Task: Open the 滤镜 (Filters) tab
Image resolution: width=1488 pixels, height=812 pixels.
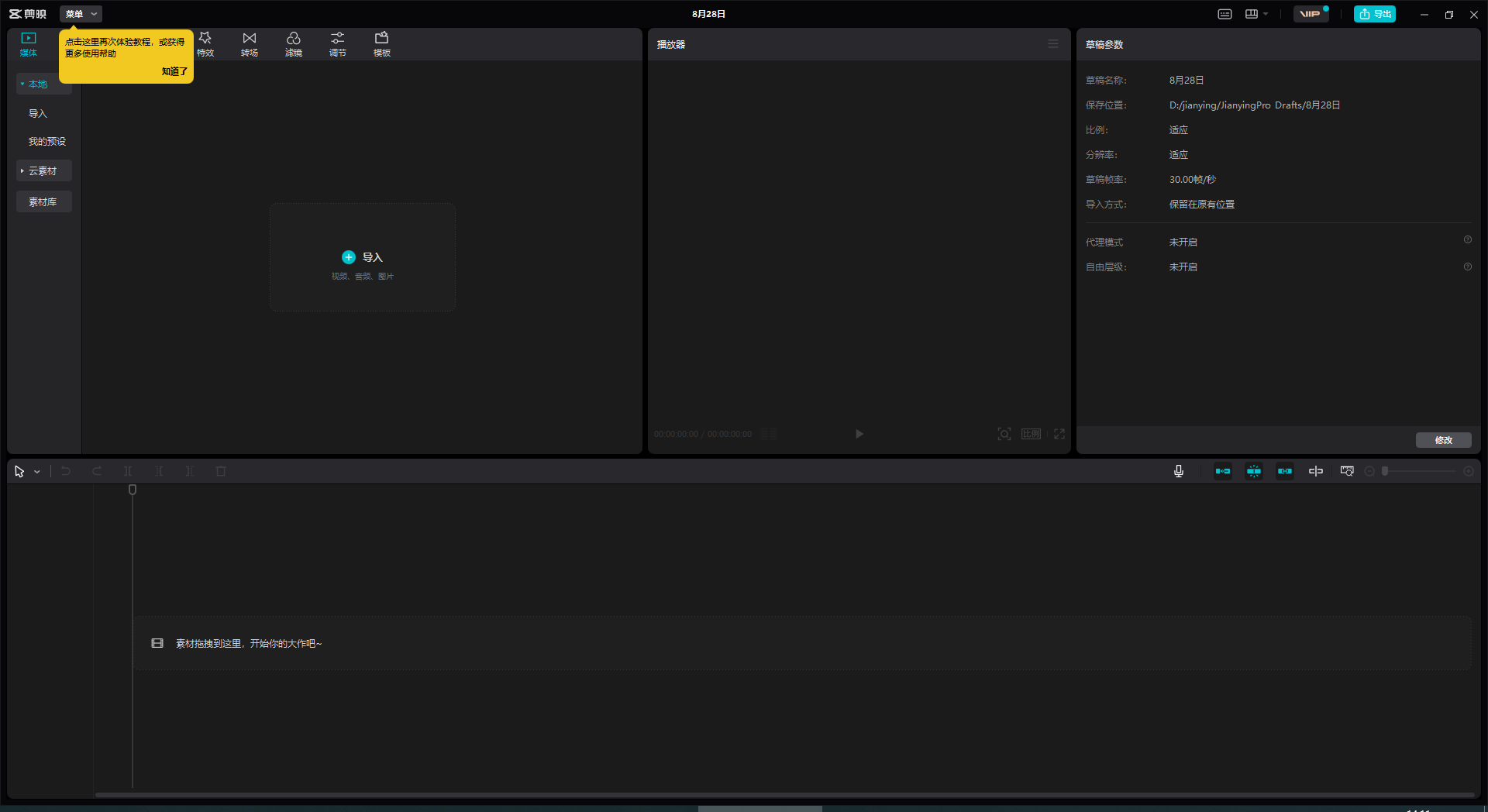Action: [x=294, y=44]
